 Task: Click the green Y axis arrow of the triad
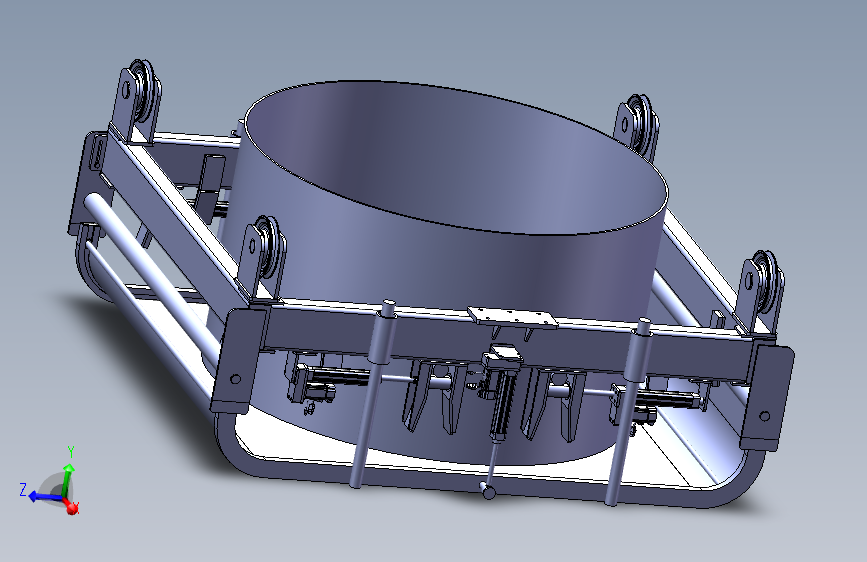point(67,478)
